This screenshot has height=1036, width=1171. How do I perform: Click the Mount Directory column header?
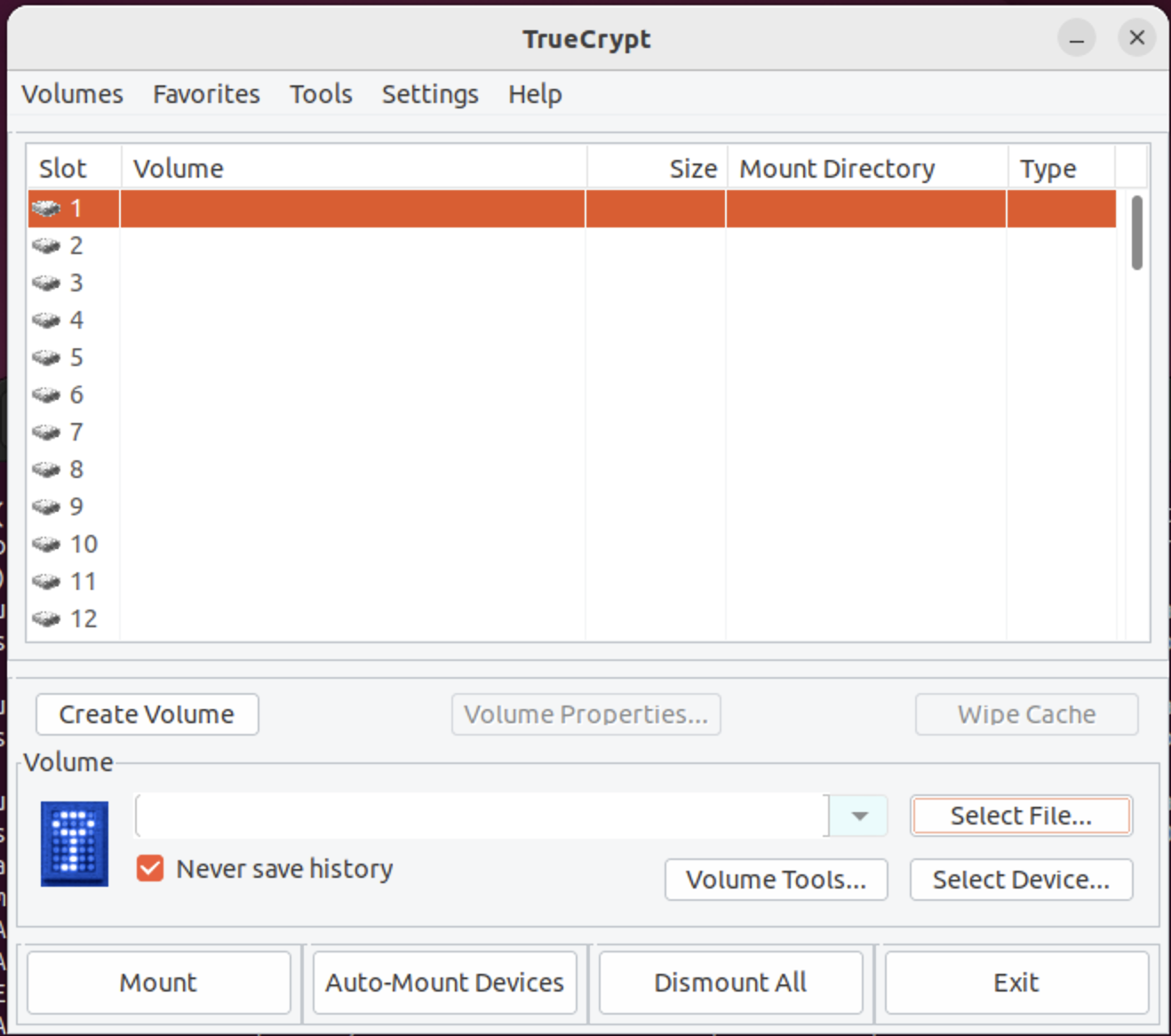[x=867, y=168]
